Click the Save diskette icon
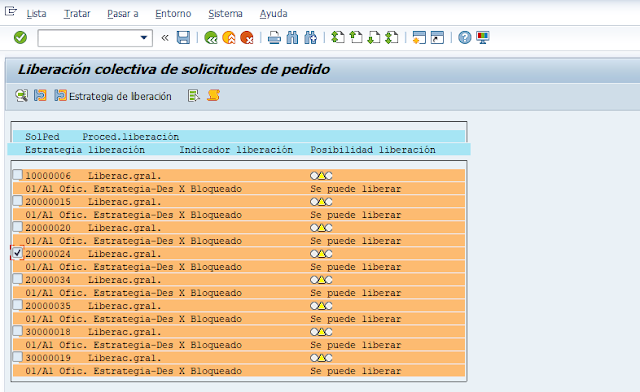Viewport: 640px width, 392px height. point(183,38)
